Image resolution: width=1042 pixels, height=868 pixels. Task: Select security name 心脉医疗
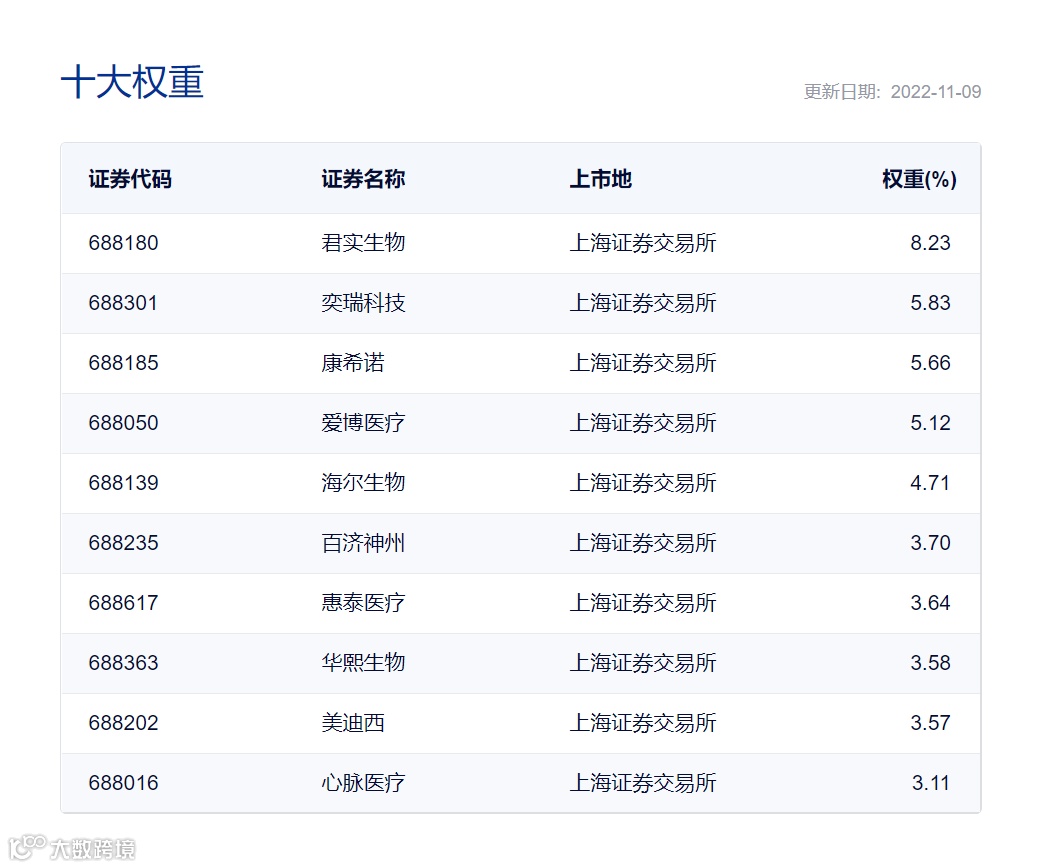[364, 783]
